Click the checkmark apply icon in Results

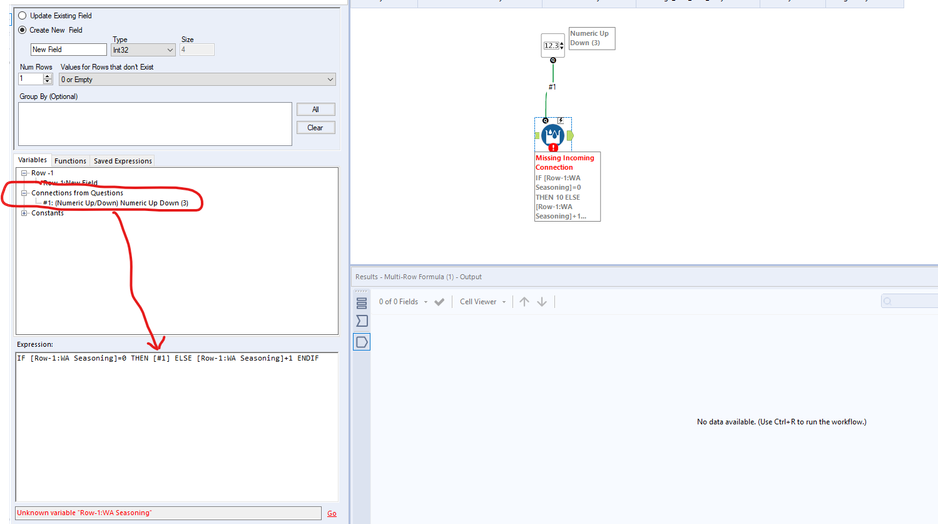pos(439,302)
